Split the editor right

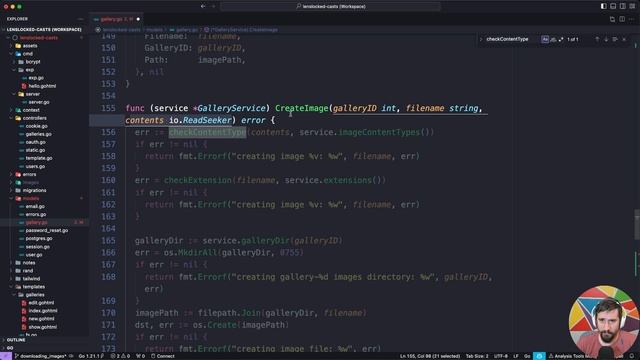click(622, 19)
